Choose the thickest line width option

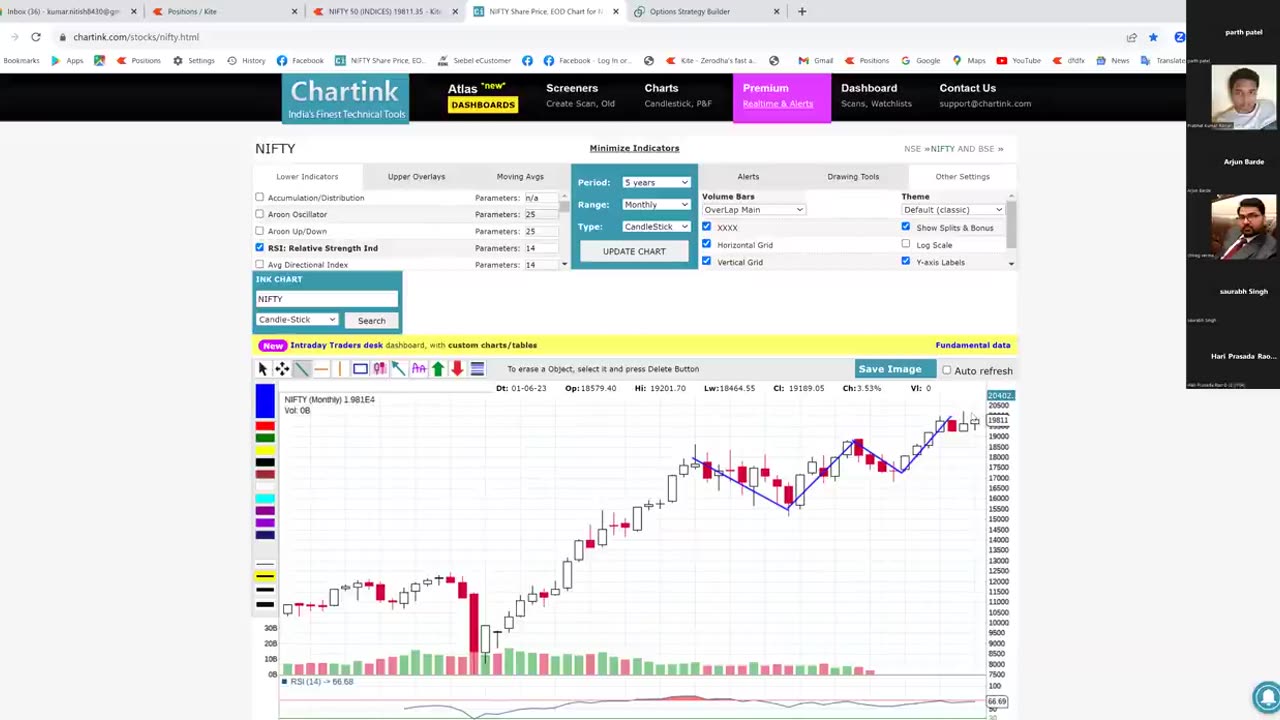264,604
